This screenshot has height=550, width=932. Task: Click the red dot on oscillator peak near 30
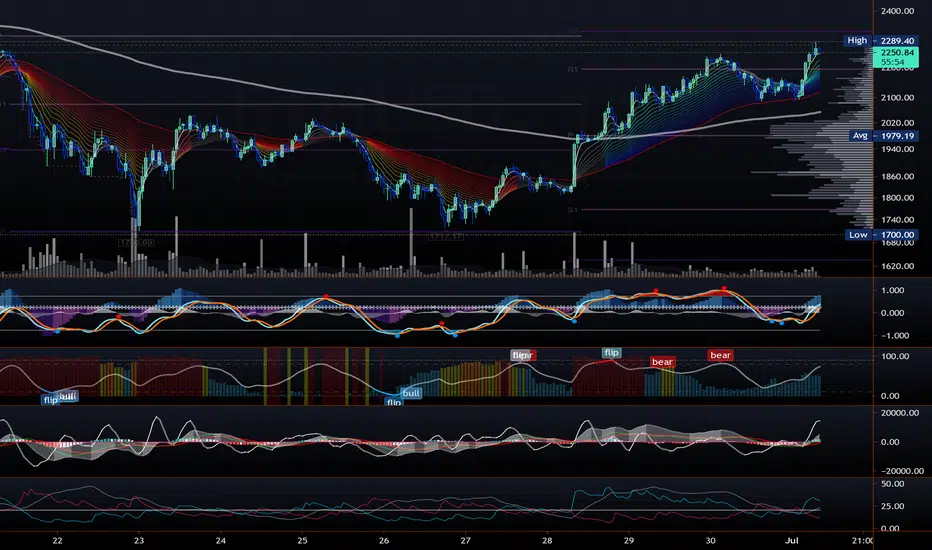pyautogui.click(x=724, y=288)
